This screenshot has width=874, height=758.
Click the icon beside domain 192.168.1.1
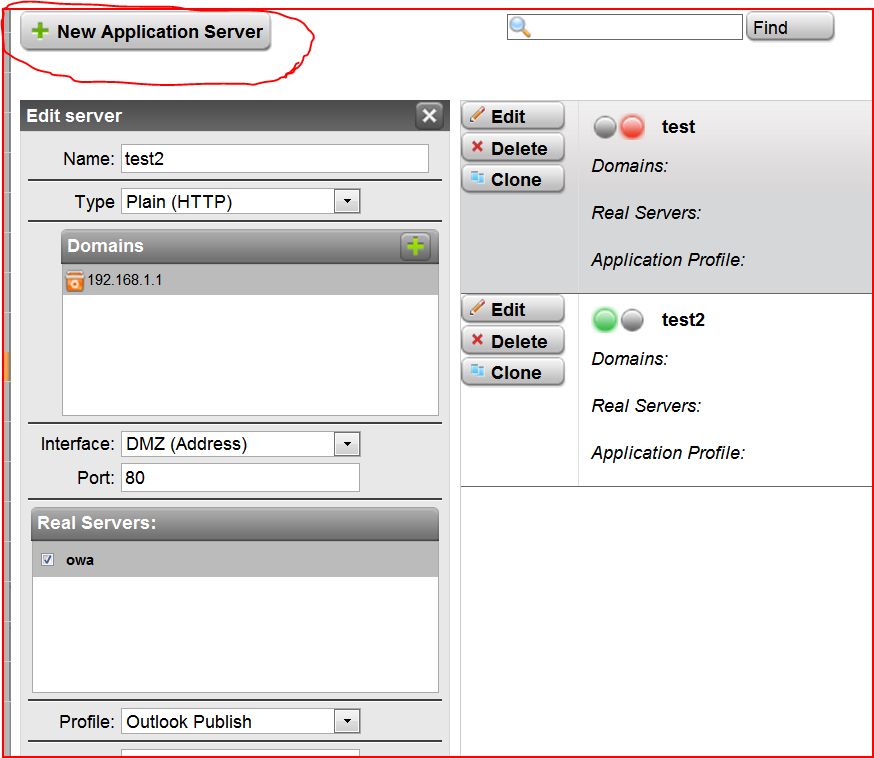click(75, 281)
